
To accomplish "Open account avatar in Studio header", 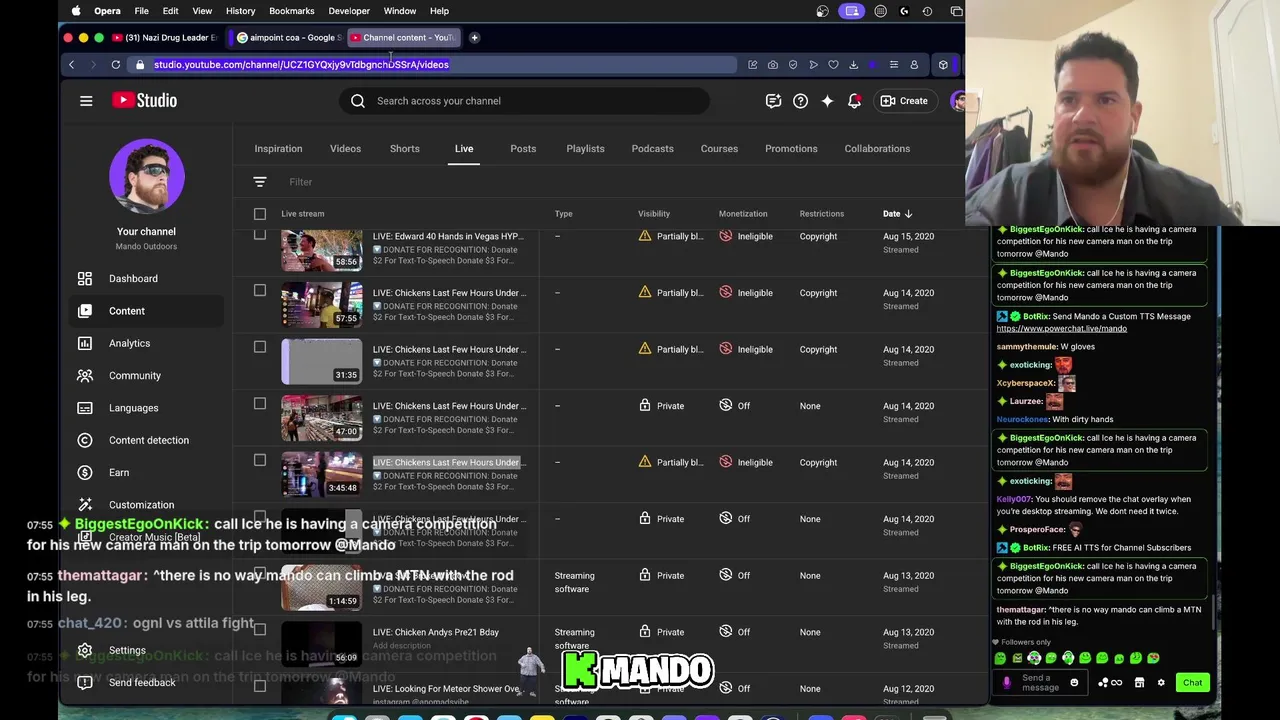I will pyautogui.click(x=958, y=101).
